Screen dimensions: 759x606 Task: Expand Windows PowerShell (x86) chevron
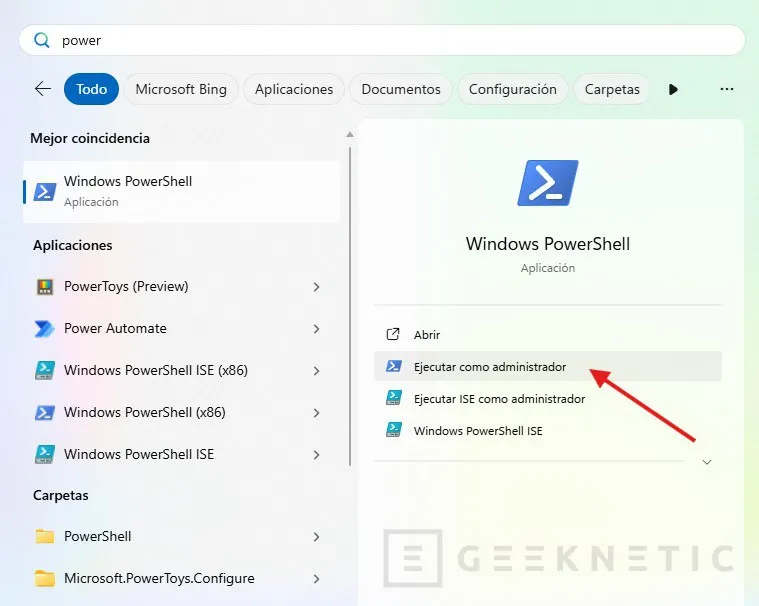316,413
